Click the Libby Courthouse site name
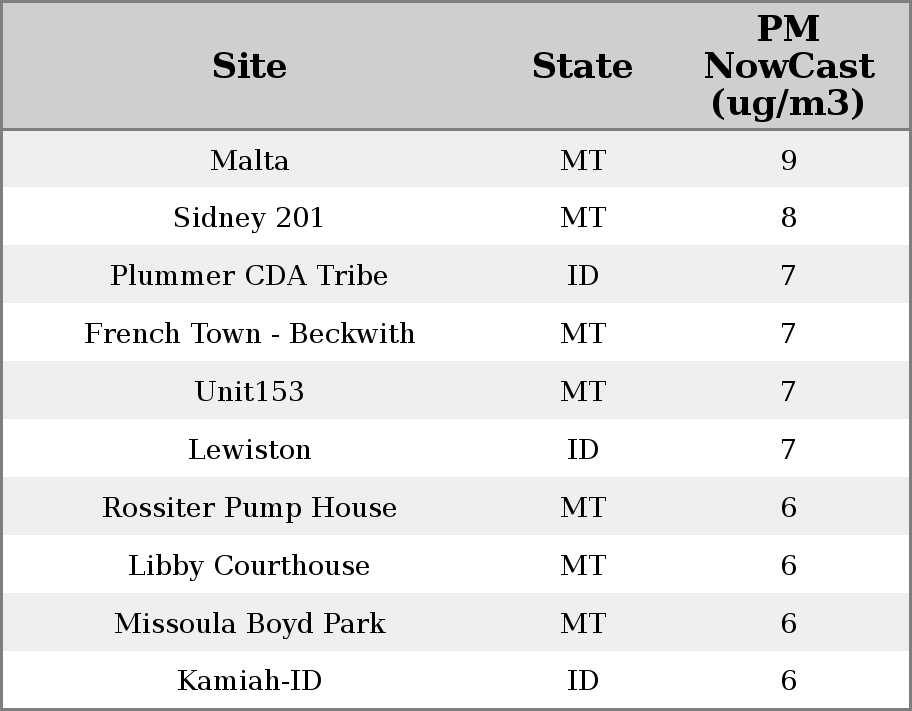The image size is (912, 711). click(249, 566)
